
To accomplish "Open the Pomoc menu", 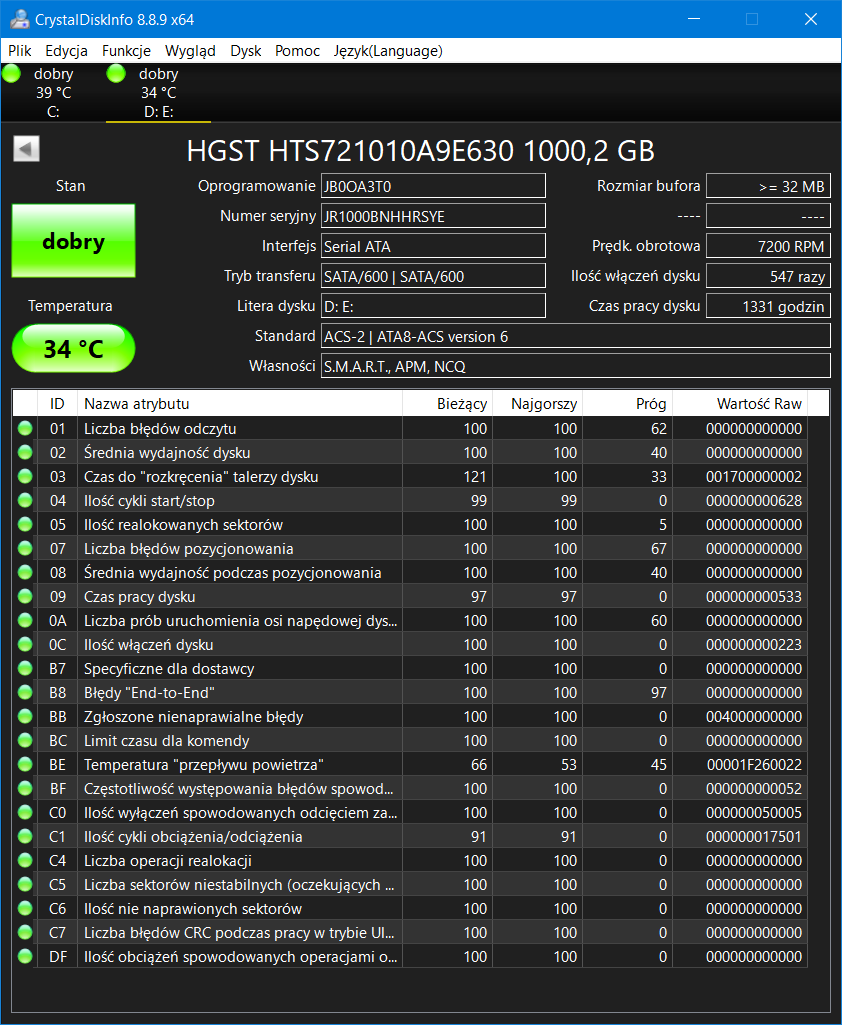I will [297, 51].
